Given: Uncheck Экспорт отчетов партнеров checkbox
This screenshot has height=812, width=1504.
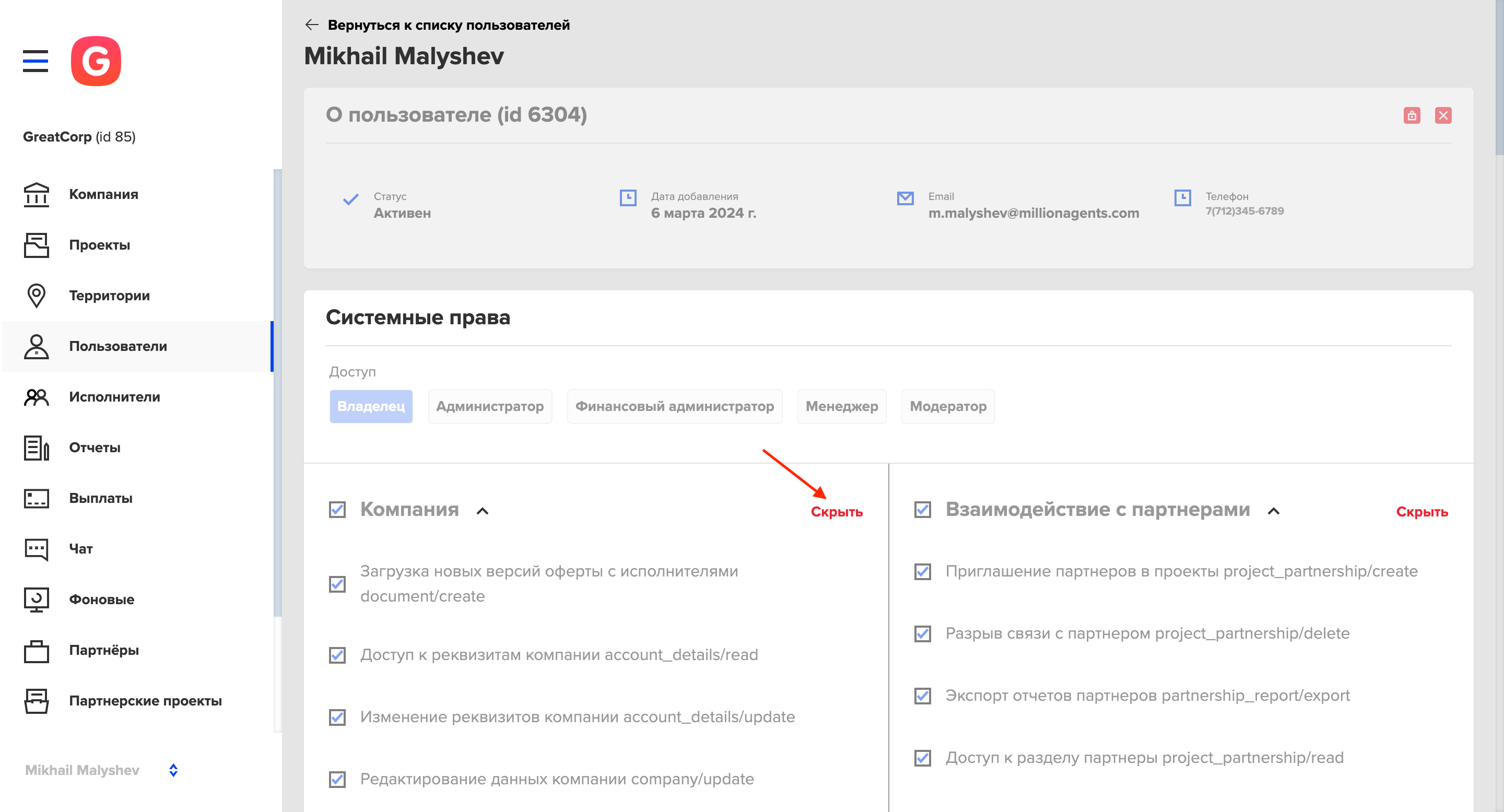Looking at the screenshot, I should (922, 695).
